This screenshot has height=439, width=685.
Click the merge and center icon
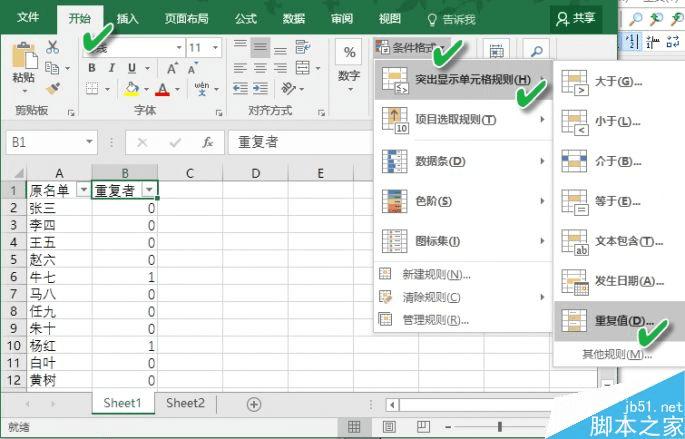click(303, 68)
